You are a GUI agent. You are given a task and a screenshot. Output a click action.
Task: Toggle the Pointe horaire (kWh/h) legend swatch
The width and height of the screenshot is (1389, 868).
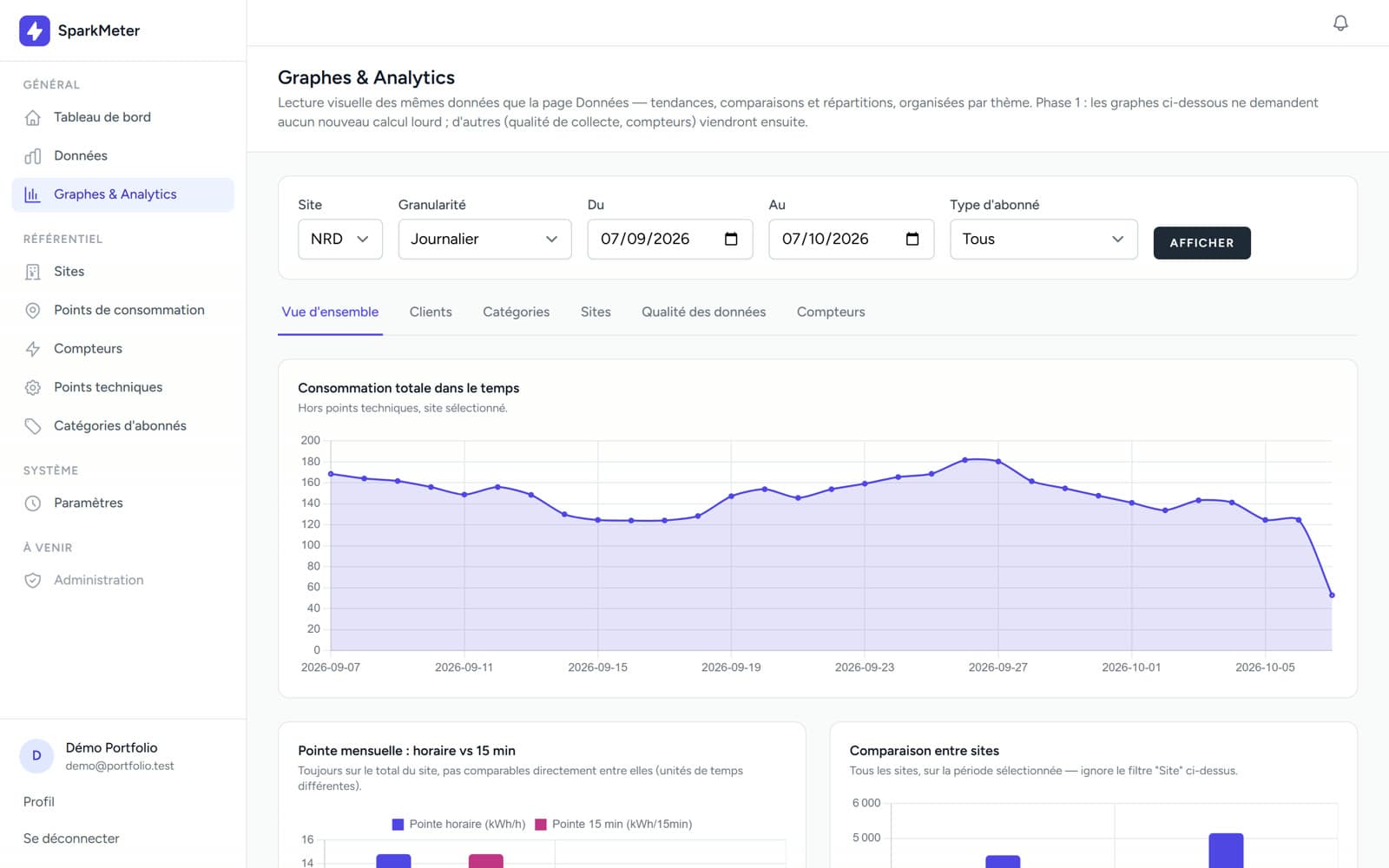tap(398, 825)
